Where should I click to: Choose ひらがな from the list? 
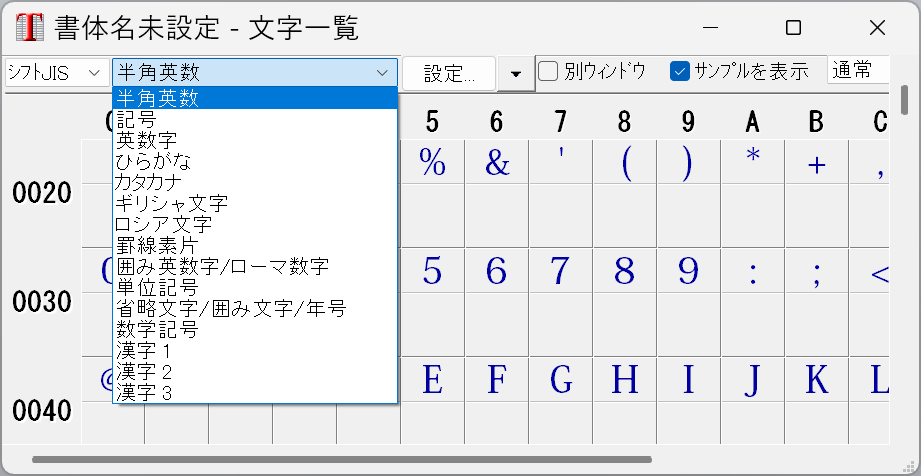tap(153, 160)
